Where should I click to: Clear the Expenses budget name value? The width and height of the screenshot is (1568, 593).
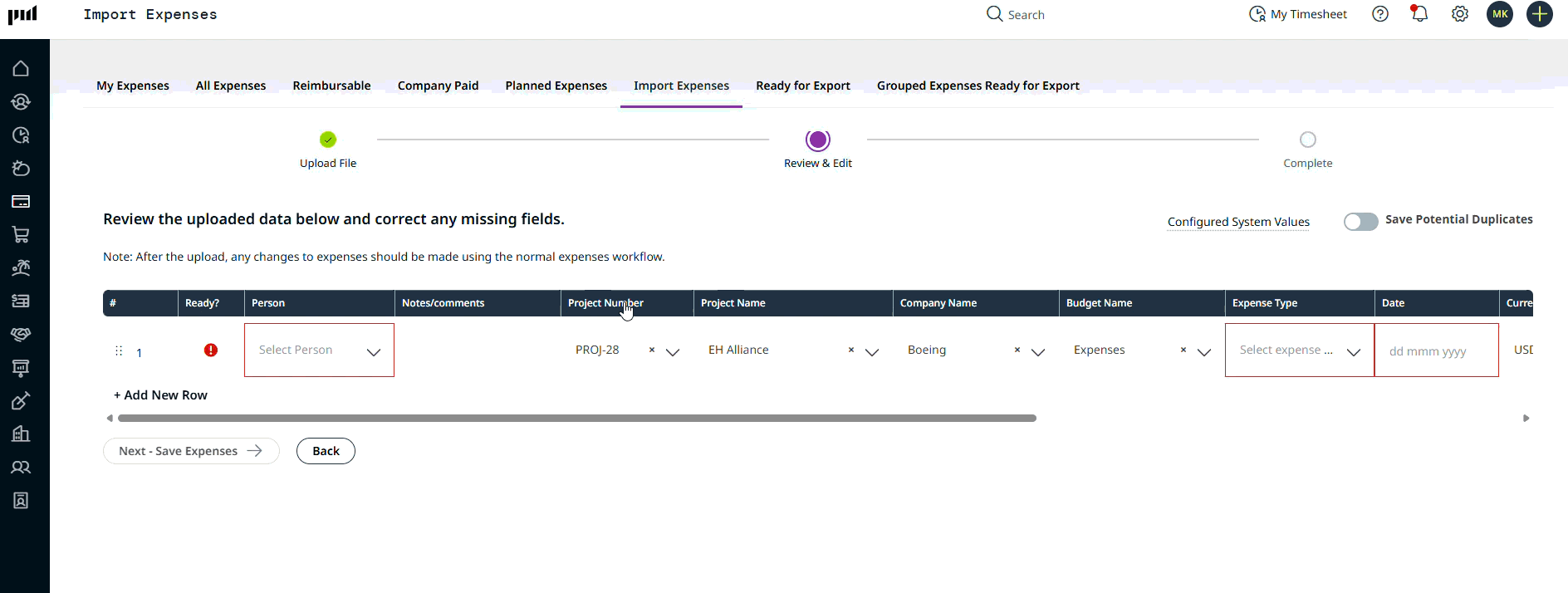coord(1183,350)
